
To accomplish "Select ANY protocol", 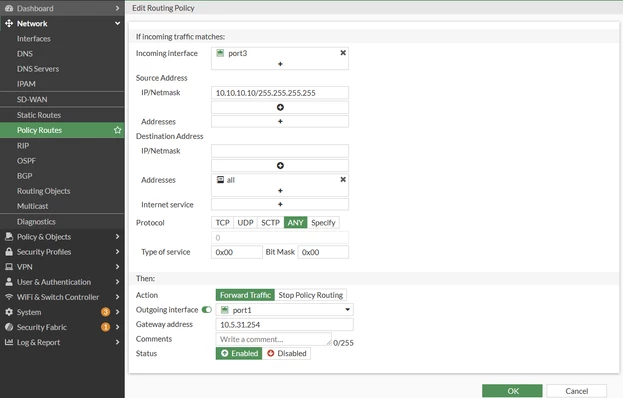I will 296,223.
